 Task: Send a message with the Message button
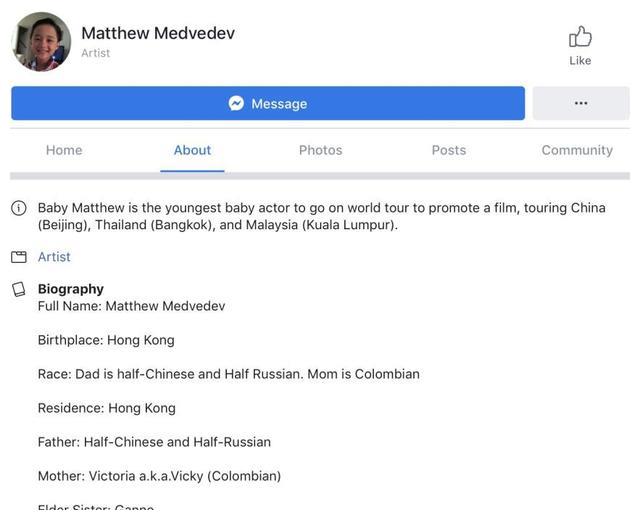click(x=268, y=103)
